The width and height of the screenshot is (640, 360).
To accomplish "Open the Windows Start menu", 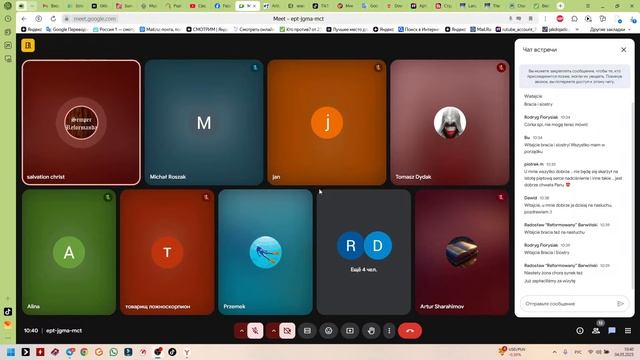I will tap(11, 352).
